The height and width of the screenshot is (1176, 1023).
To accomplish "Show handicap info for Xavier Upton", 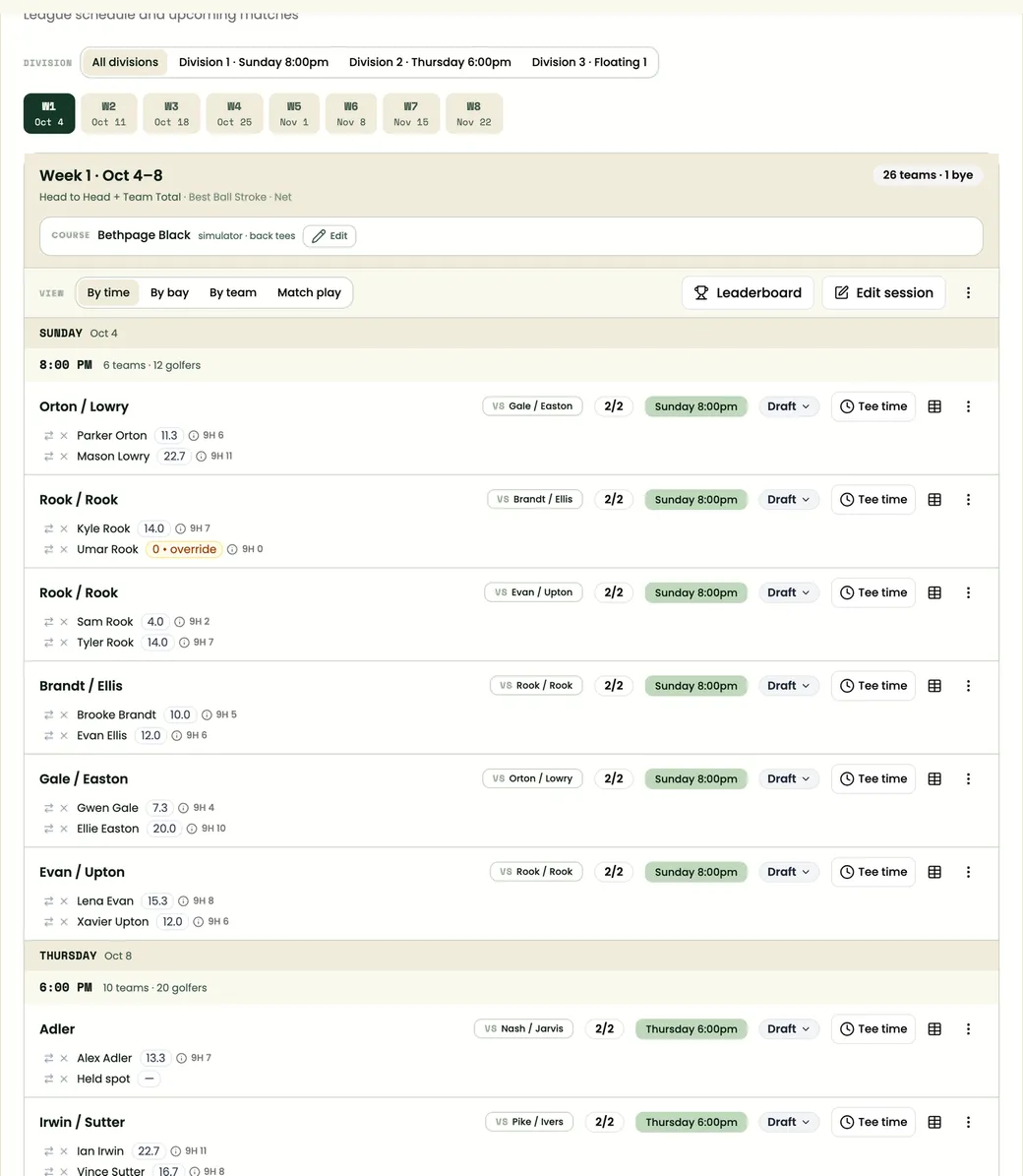I will pyautogui.click(x=198, y=922).
